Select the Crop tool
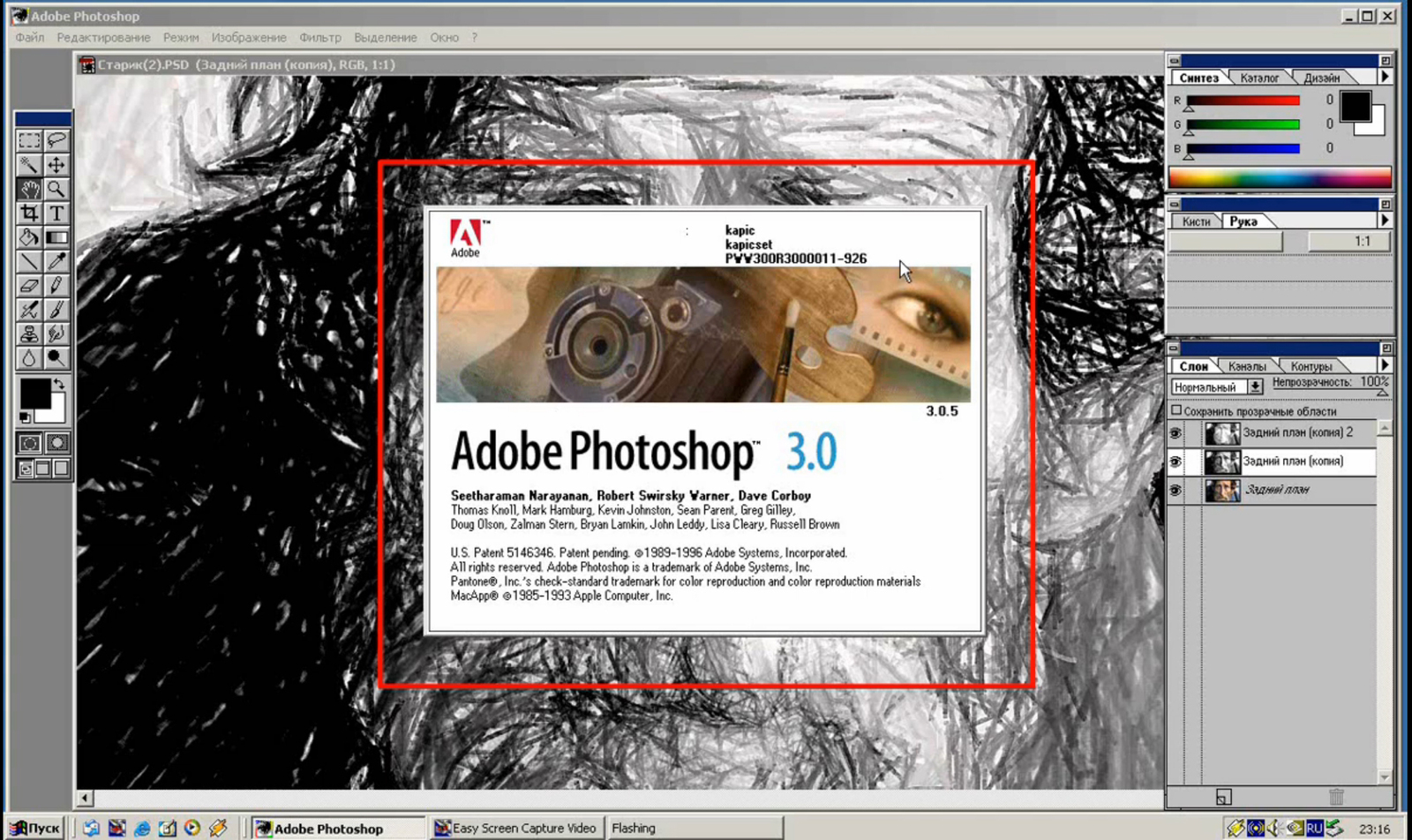1412x840 pixels. [x=29, y=214]
